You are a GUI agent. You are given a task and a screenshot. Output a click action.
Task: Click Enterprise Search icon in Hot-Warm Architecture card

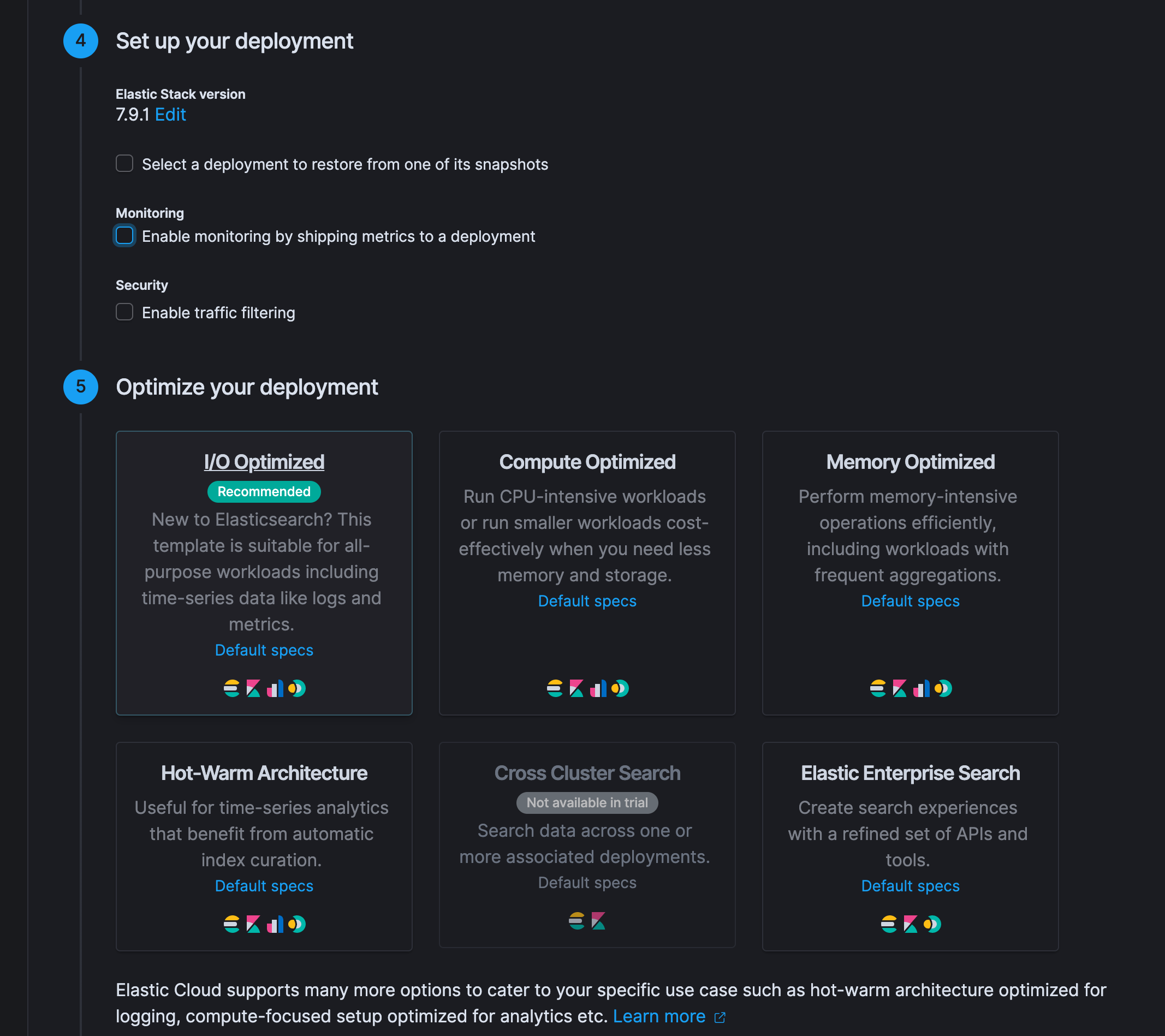click(x=297, y=924)
